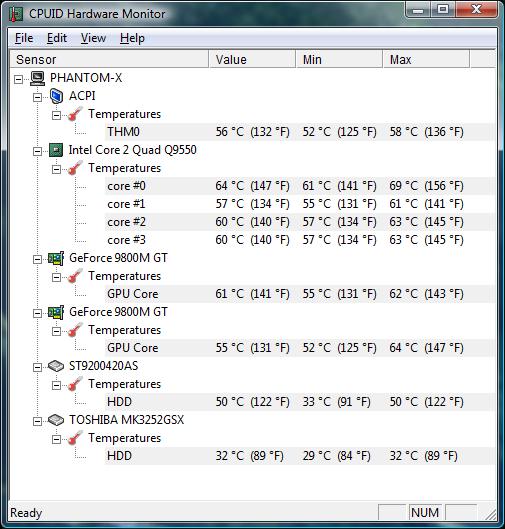Collapse the PHANTOM-X root node
This screenshot has height=529, width=505.
[19, 80]
